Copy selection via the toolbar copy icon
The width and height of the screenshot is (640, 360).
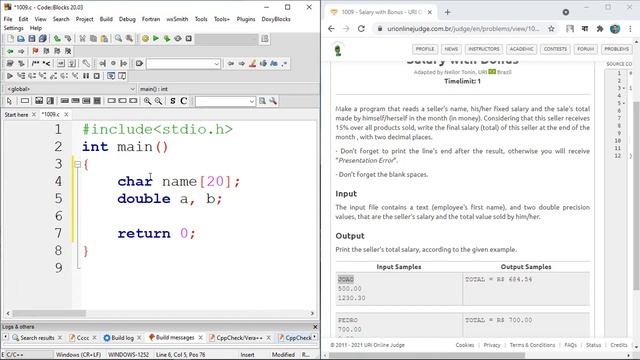point(93,38)
